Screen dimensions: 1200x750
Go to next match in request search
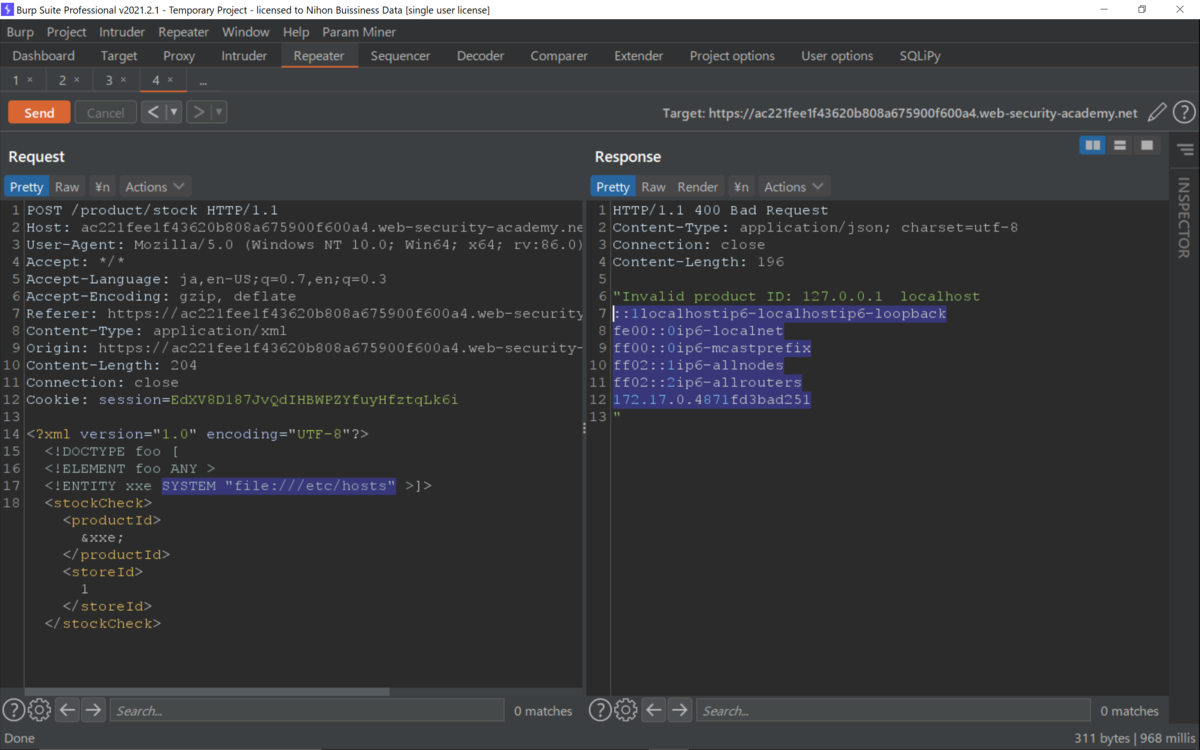93,710
